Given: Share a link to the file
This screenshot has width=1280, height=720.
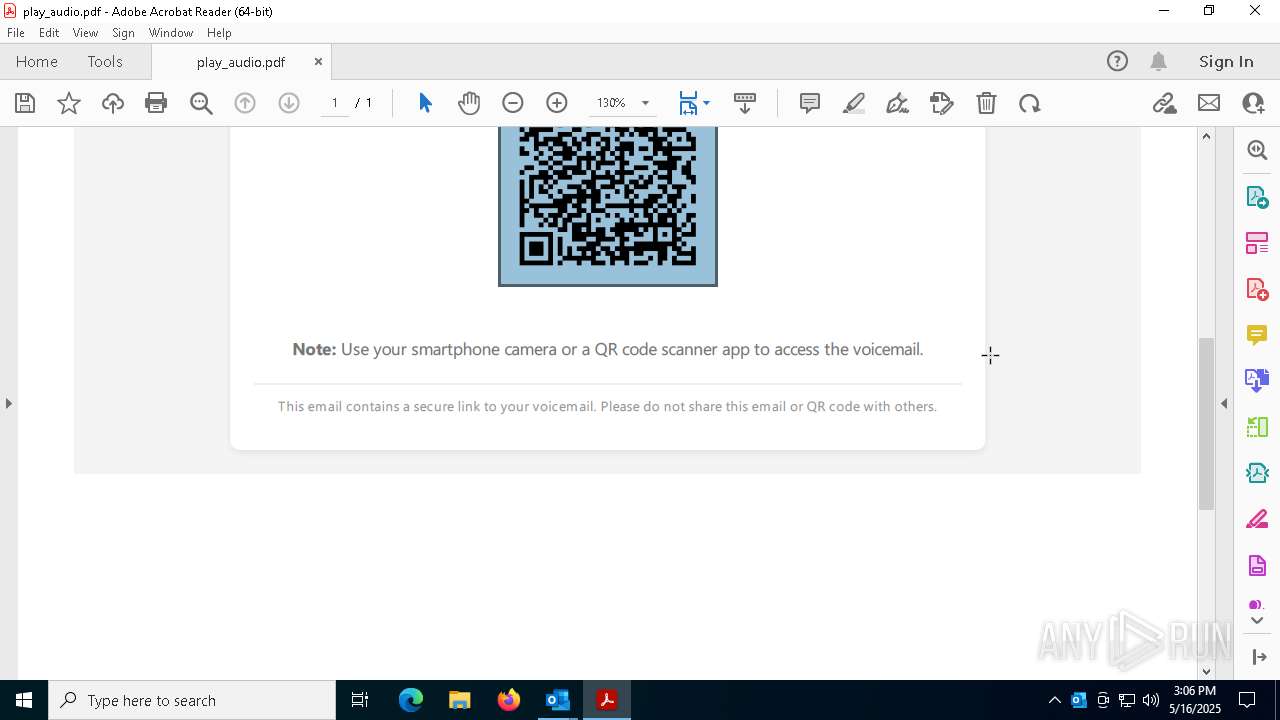Looking at the screenshot, I should coord(1164,103).
